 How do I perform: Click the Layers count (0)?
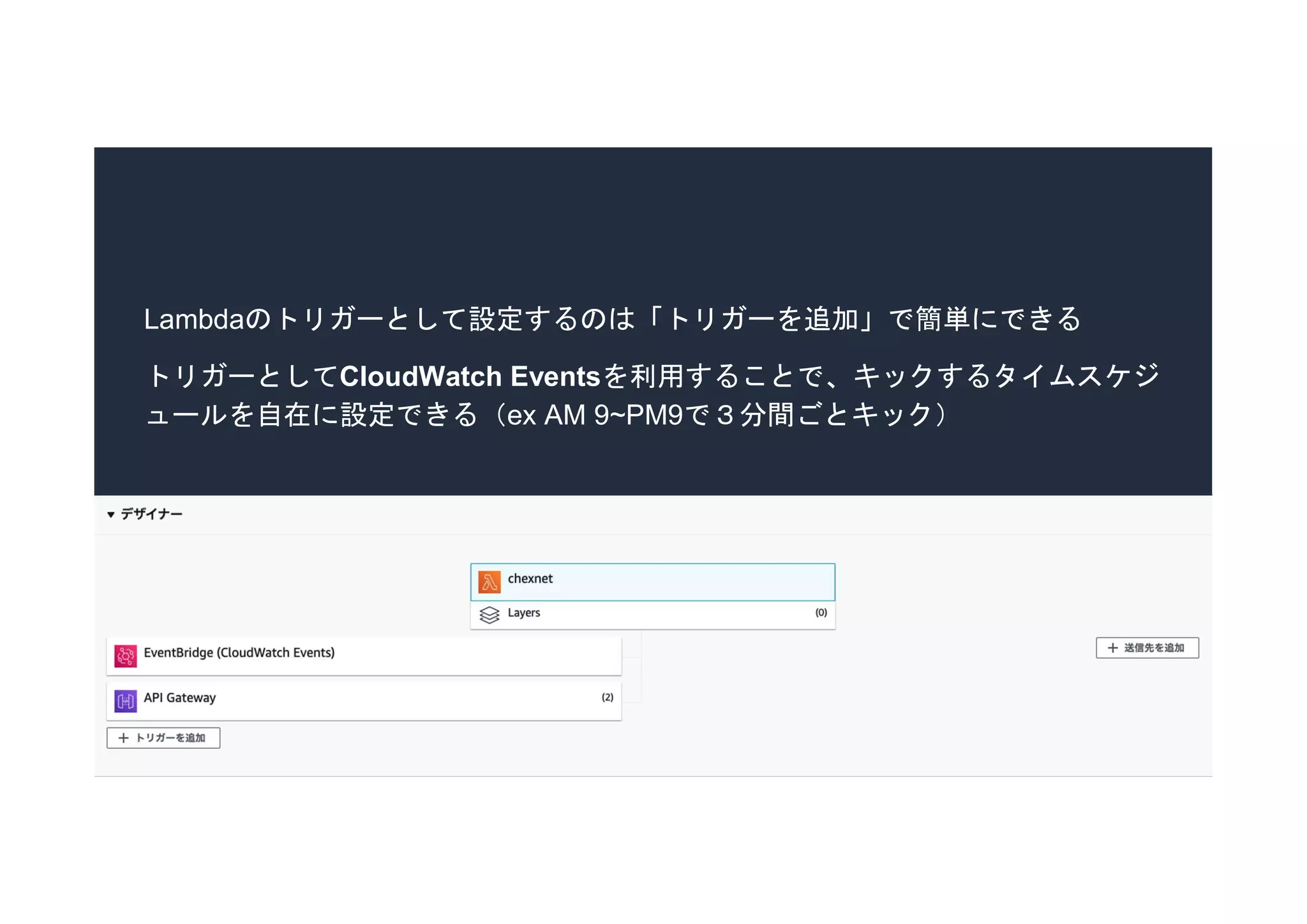821,613
